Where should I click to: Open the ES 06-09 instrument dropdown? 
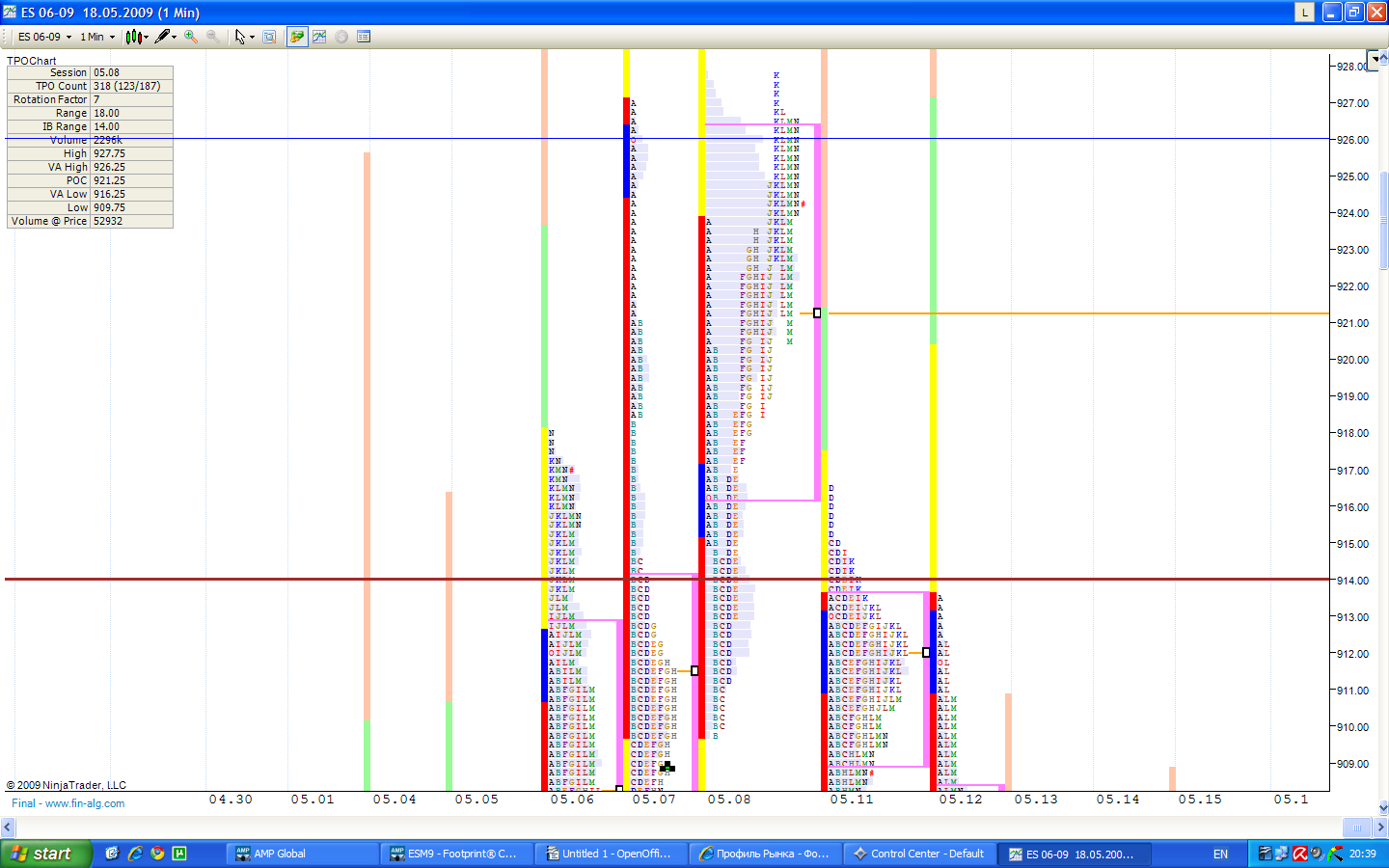point(44,37)
